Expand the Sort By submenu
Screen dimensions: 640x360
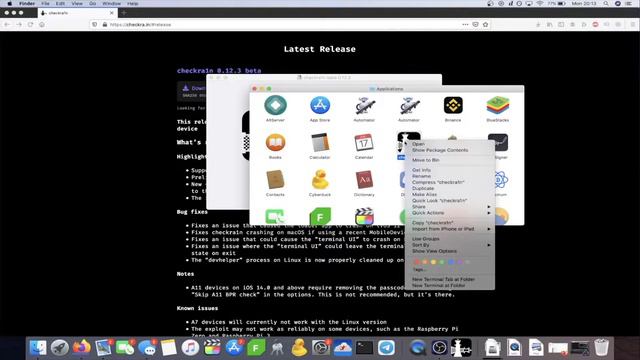pos(449,245)
